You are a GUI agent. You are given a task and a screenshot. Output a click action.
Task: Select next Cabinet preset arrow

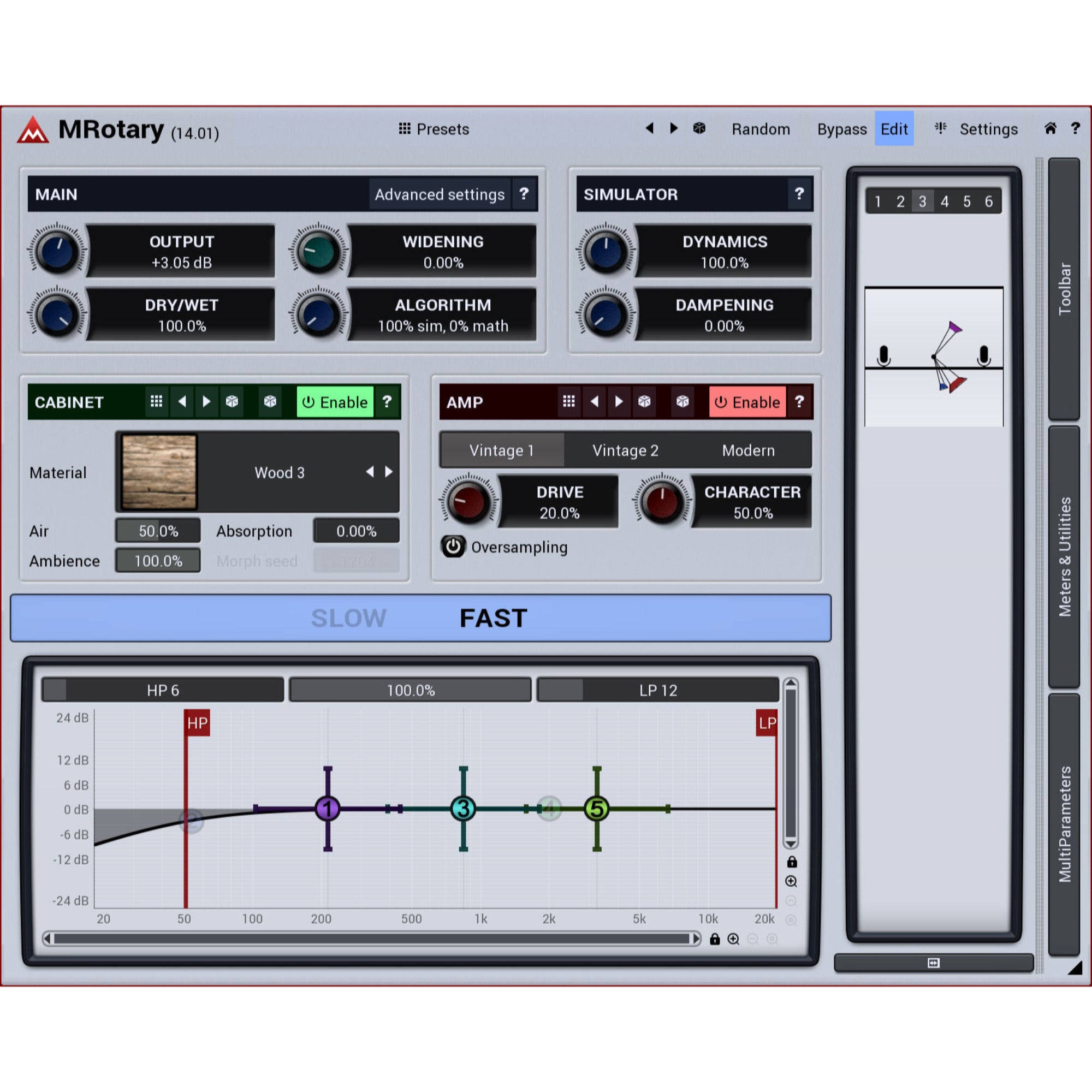pyautogui.click(x=206, y=401)
